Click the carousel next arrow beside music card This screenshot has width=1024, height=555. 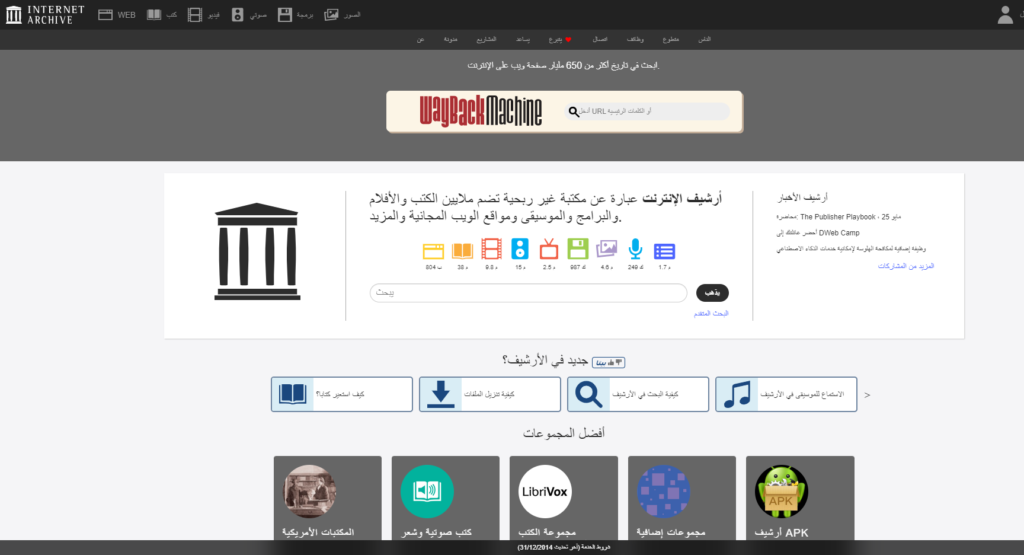point(867,395)
